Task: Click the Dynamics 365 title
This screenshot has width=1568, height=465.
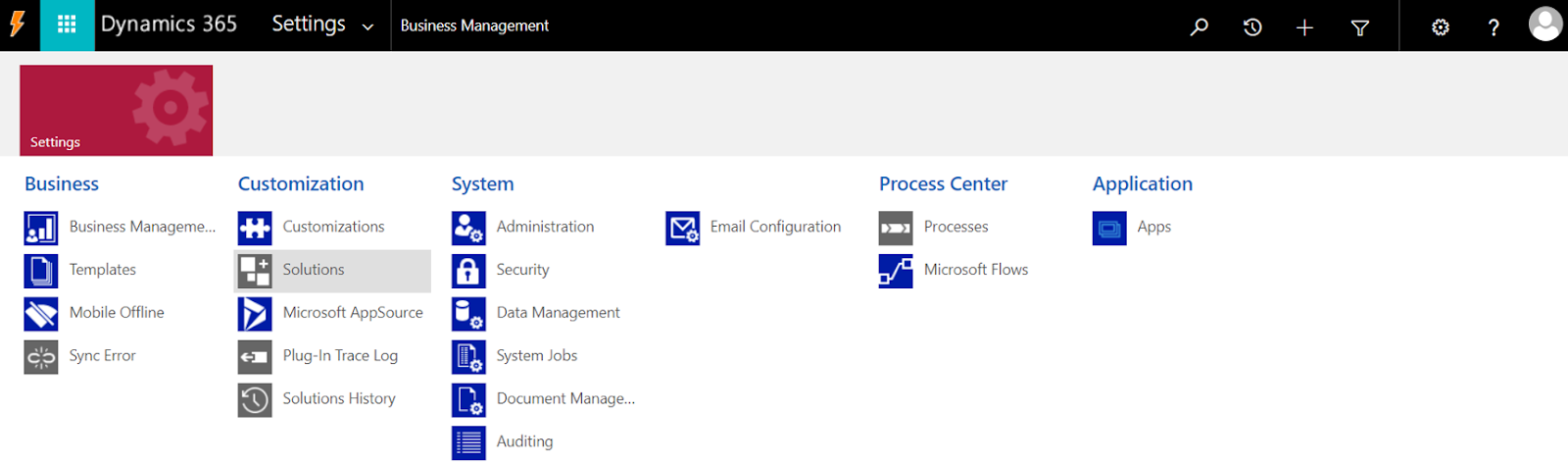Action: click(x=169, y=24)
